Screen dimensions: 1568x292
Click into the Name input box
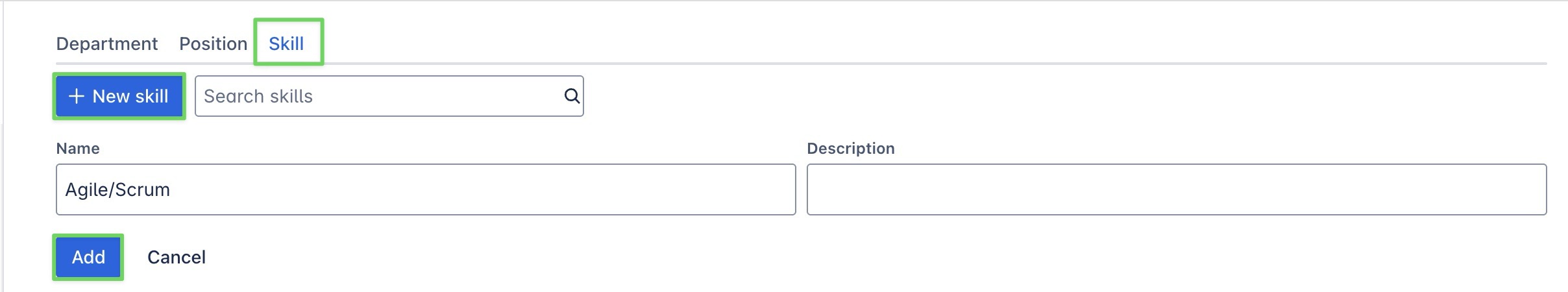click(425, 189)
